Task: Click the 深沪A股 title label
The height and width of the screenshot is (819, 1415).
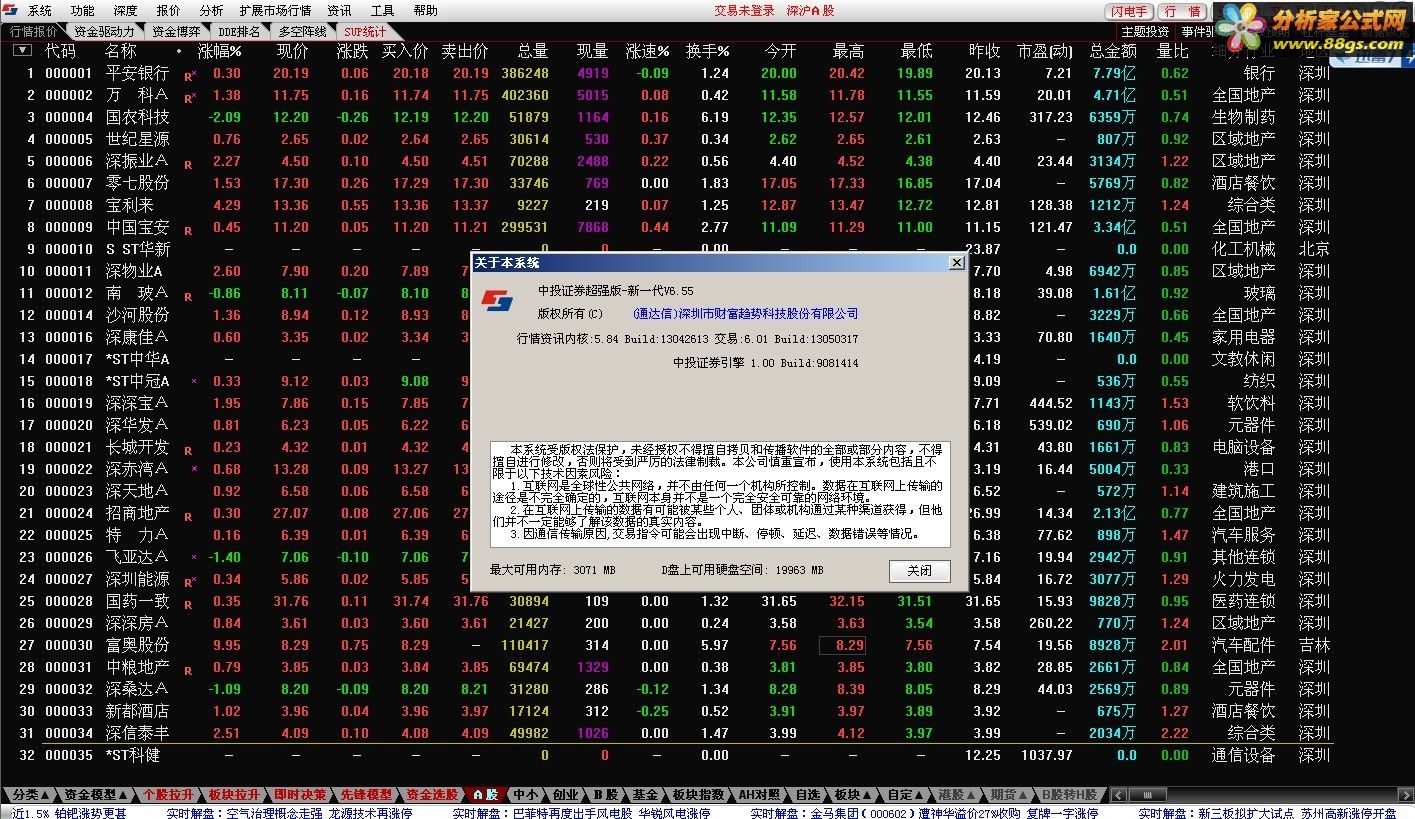Action: (x=810, y=11)
